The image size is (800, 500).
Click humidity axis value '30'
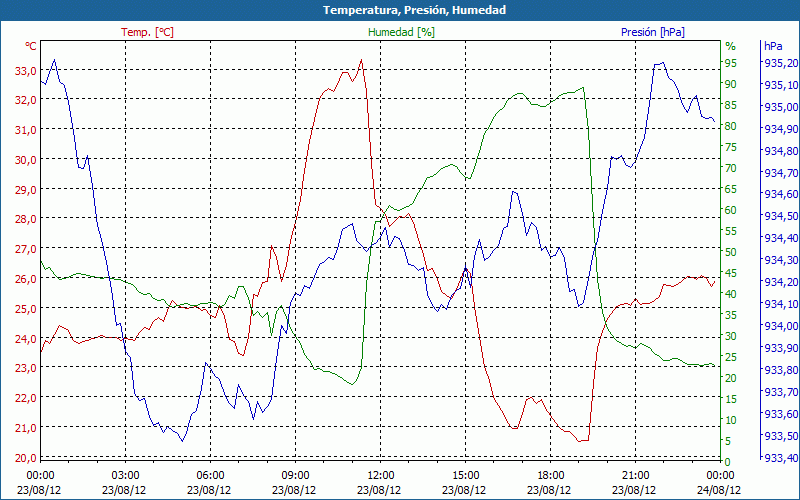click(x=731, y=336)
